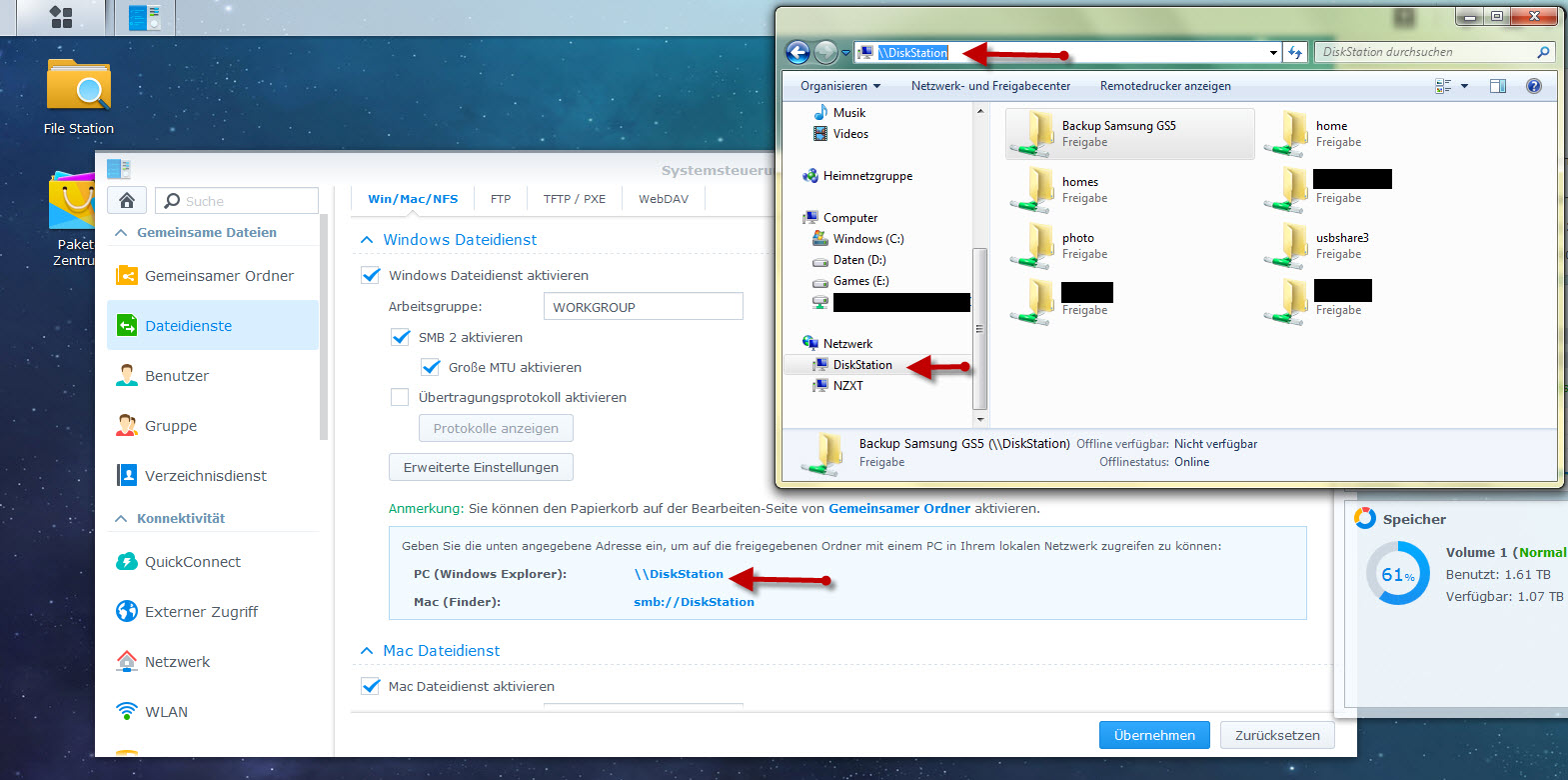Click the Gemeinsamer Ordner link in the note
This screenshot has height=780, width=1568.
click(x=899, y=508)
